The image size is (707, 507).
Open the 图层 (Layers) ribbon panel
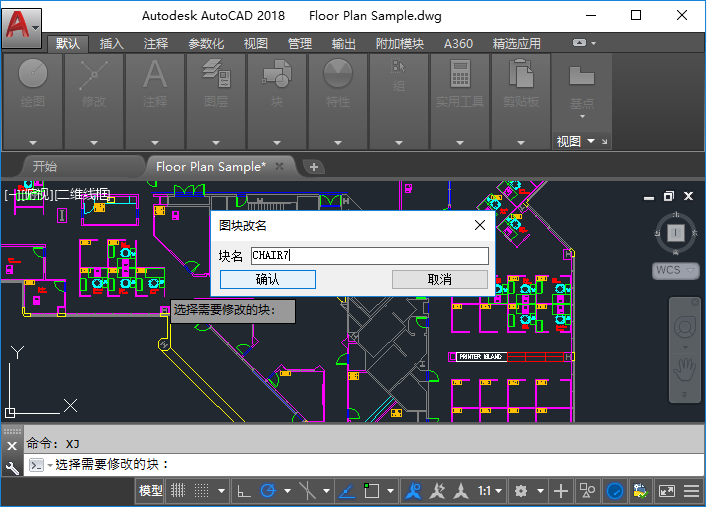click(216, 101)
